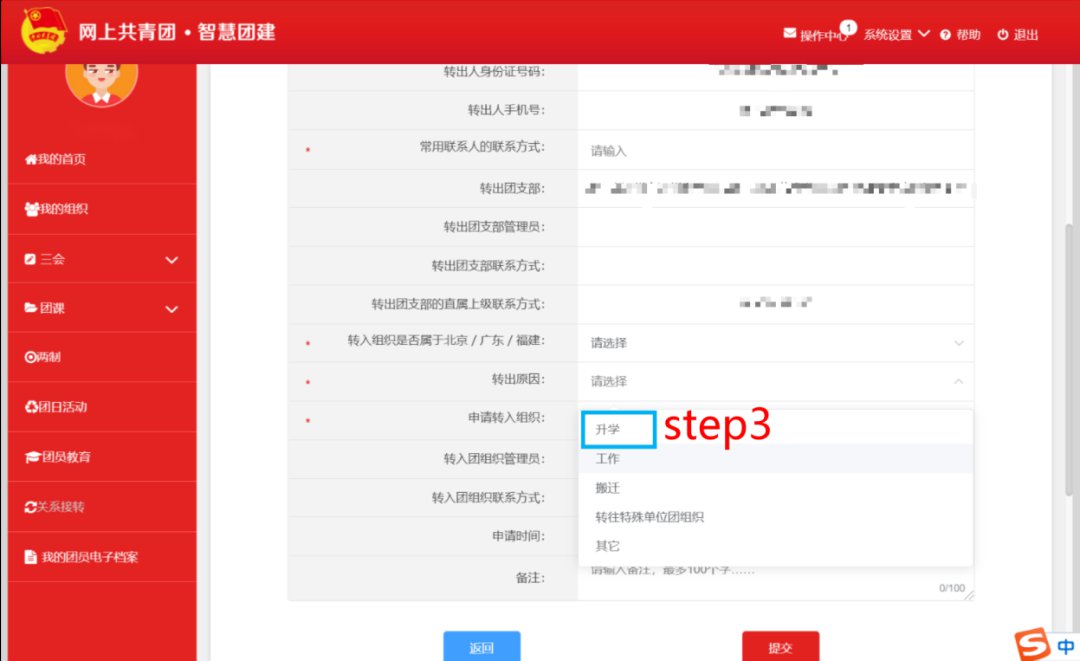Open 我的团员电子档案 sidebar menu

coord(102,556)
